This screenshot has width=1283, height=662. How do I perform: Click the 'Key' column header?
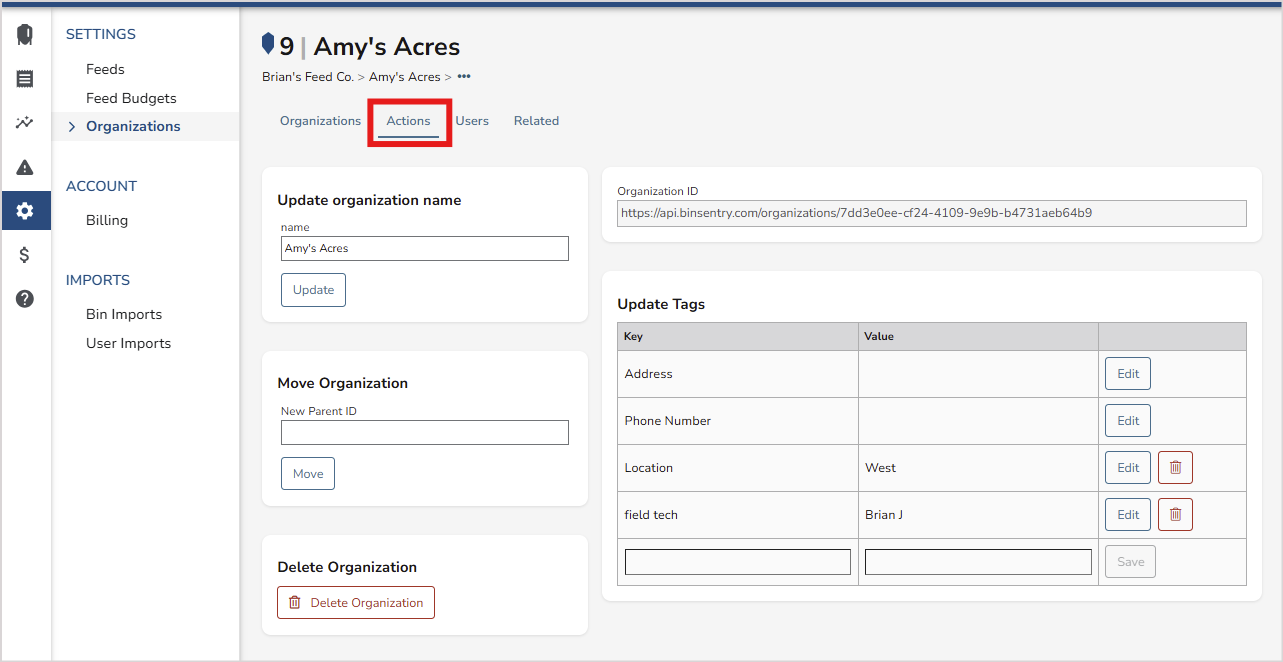click(738, 336)
